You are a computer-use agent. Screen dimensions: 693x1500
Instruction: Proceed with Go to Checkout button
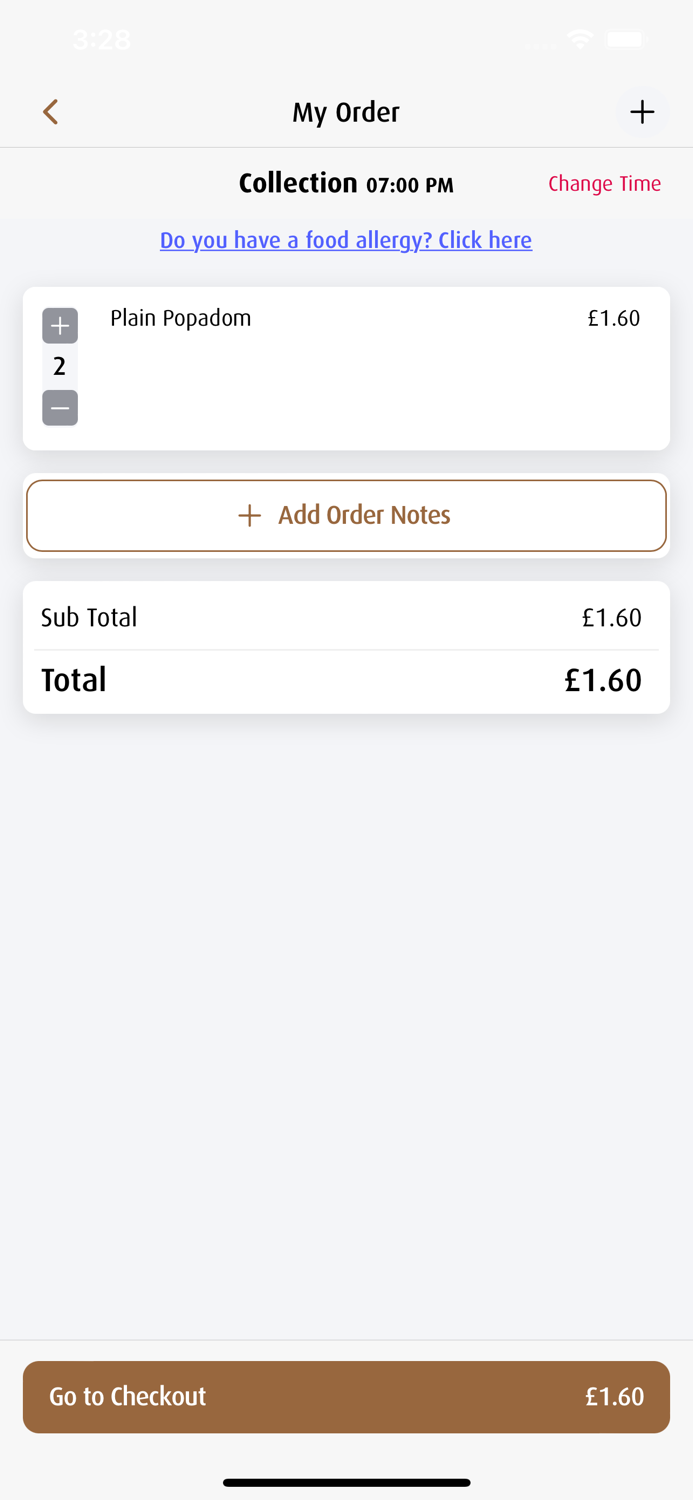(x=346, y=1397)
